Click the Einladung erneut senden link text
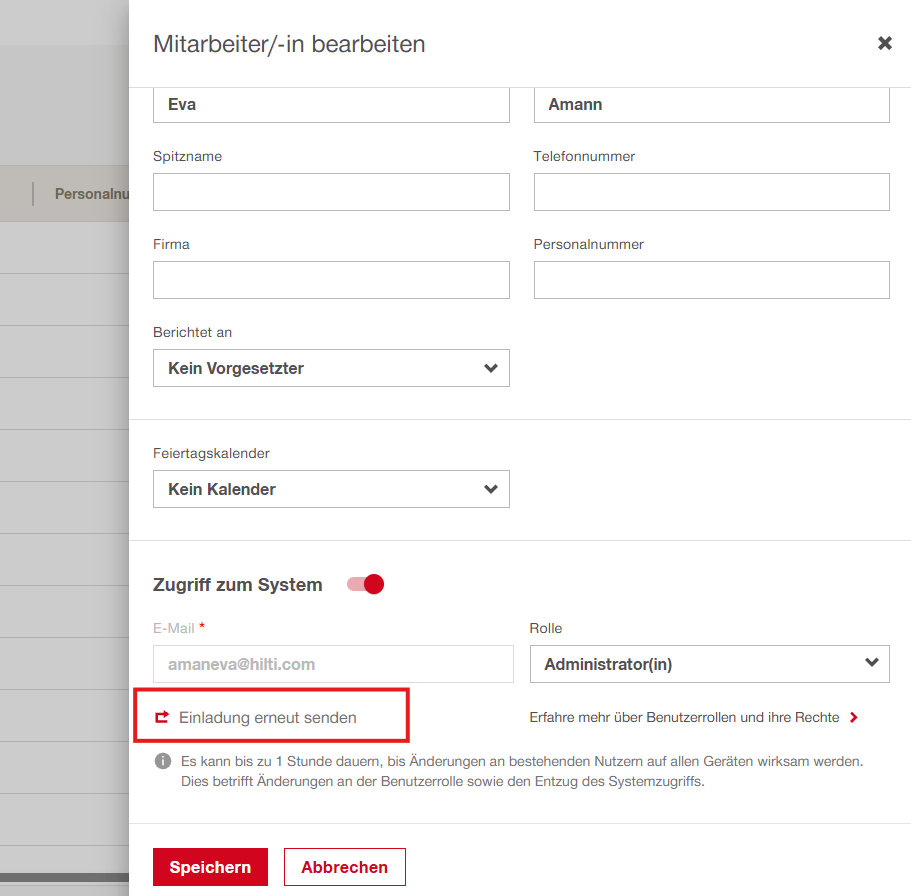 tap(267, 717)
